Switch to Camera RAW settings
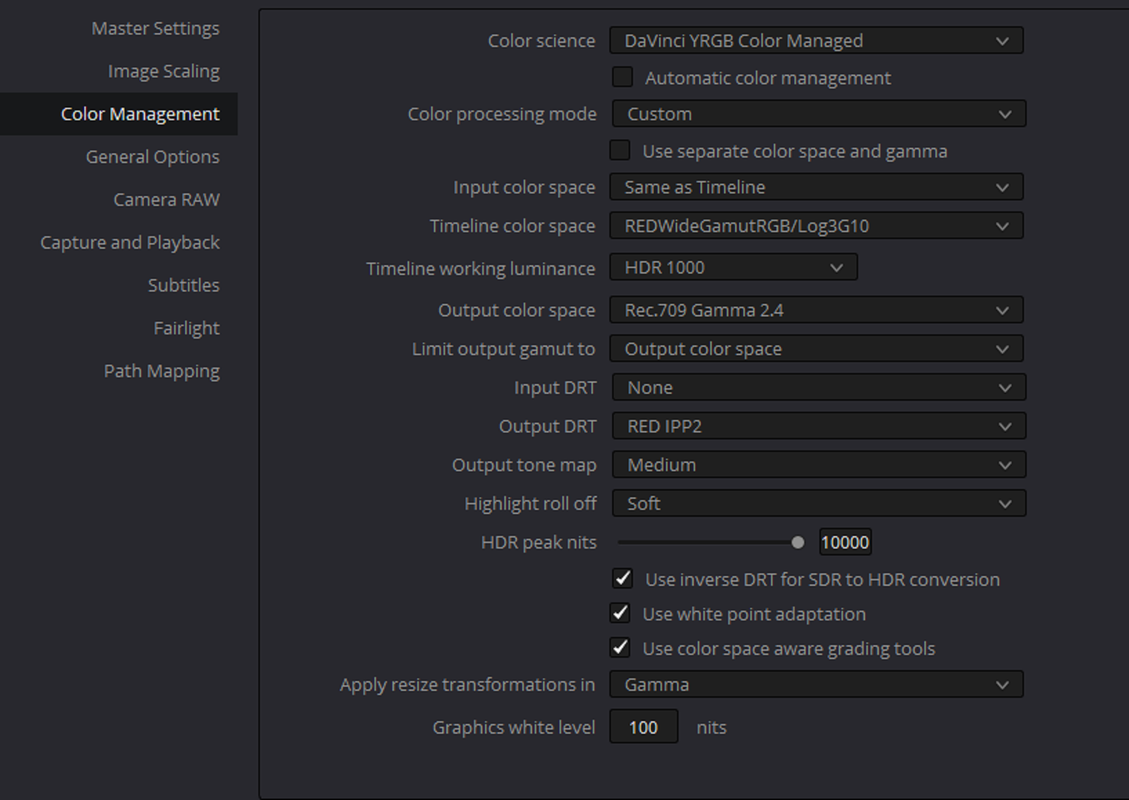Viewport: 1129px width, 800px height. pyautogui.click(x=166, y=199)
